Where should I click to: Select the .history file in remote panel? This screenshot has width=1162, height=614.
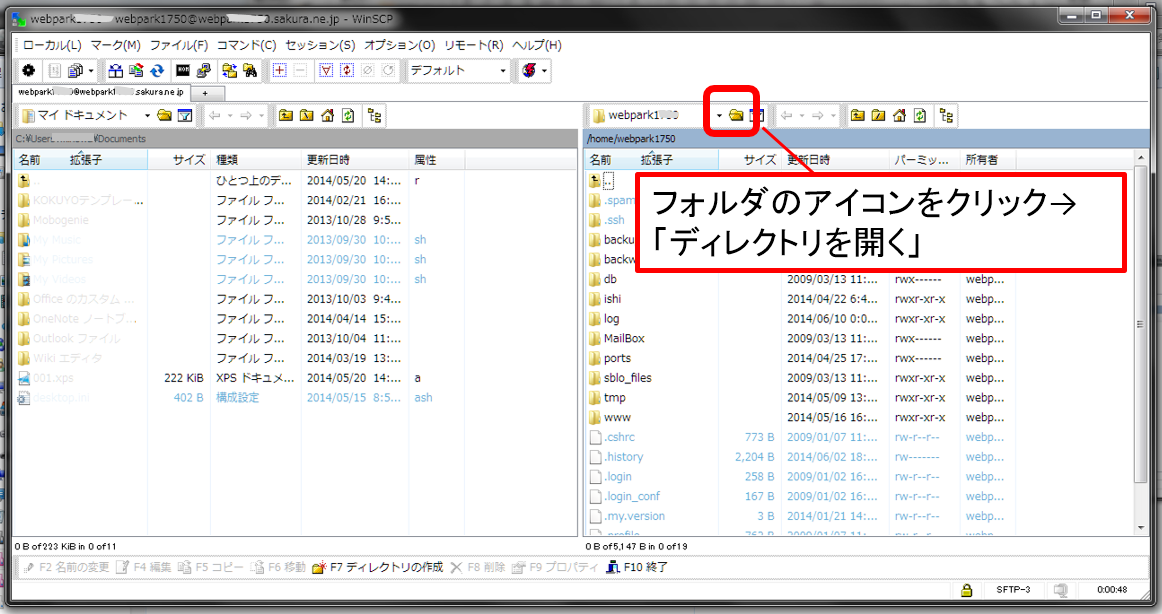click(x=623, y=457)
